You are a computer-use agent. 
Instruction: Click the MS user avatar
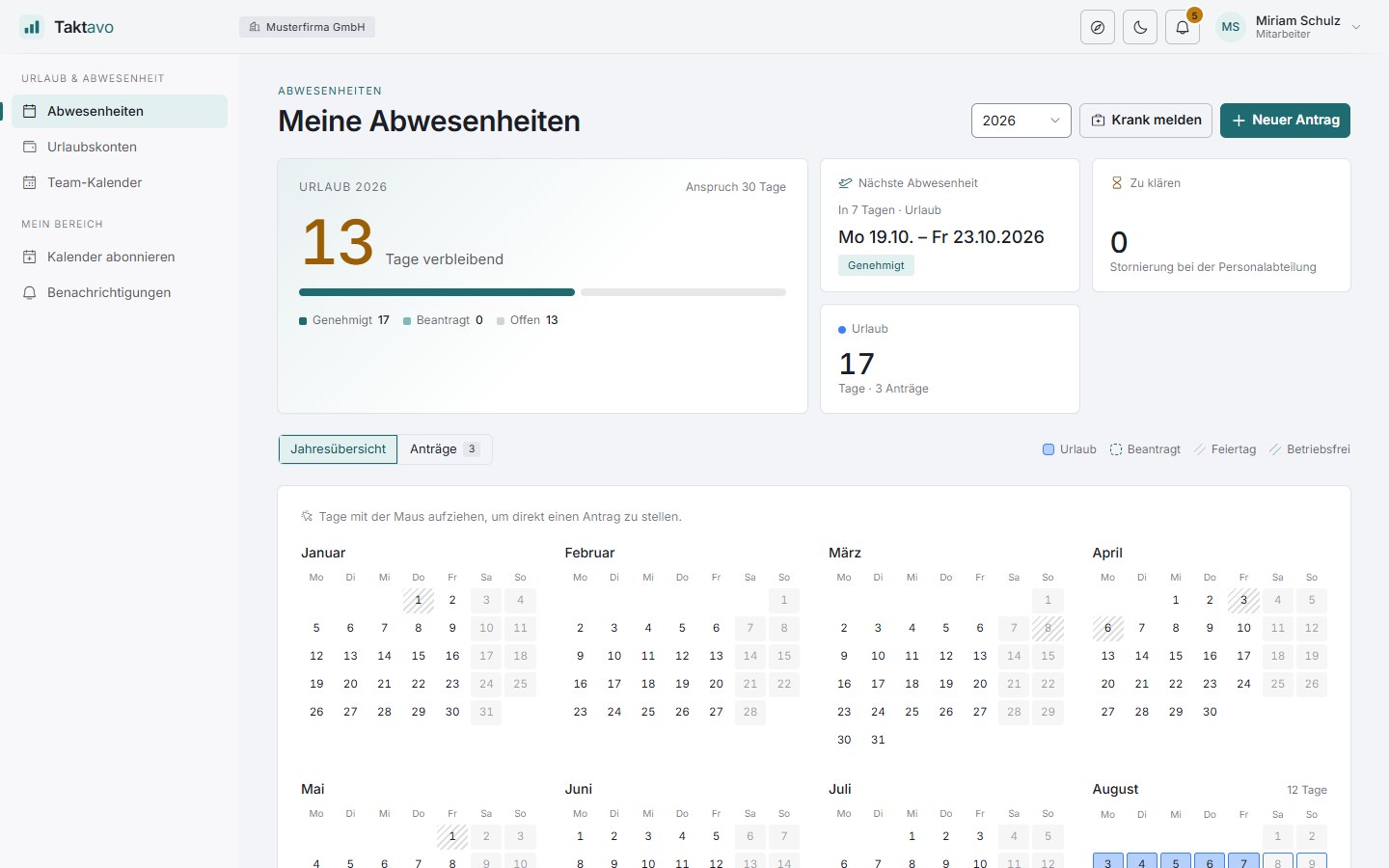[1231, 27]
